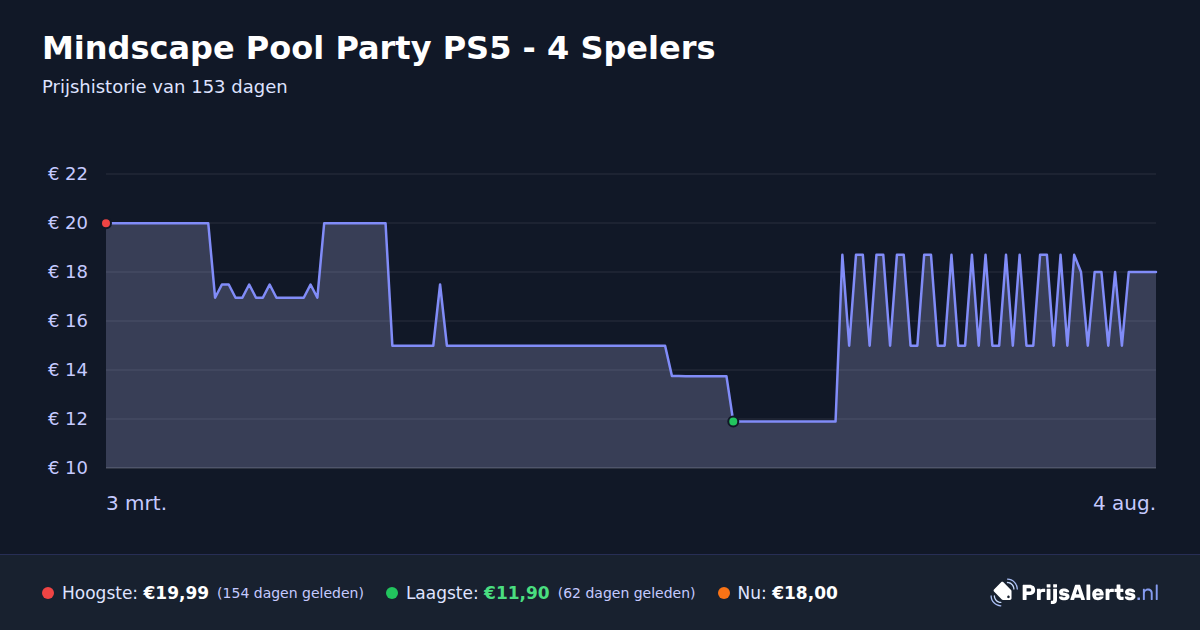Click the PrijsAlerts tag logo icon

pos(1003,592)
